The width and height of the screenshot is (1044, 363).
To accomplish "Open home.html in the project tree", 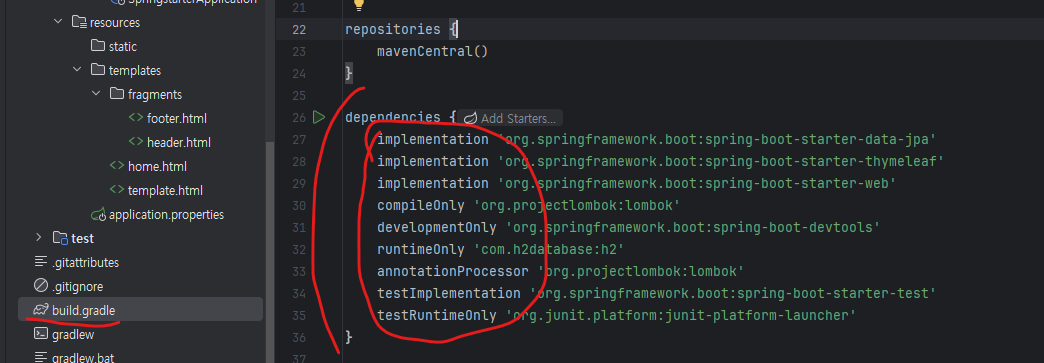I will pos(157,167).
